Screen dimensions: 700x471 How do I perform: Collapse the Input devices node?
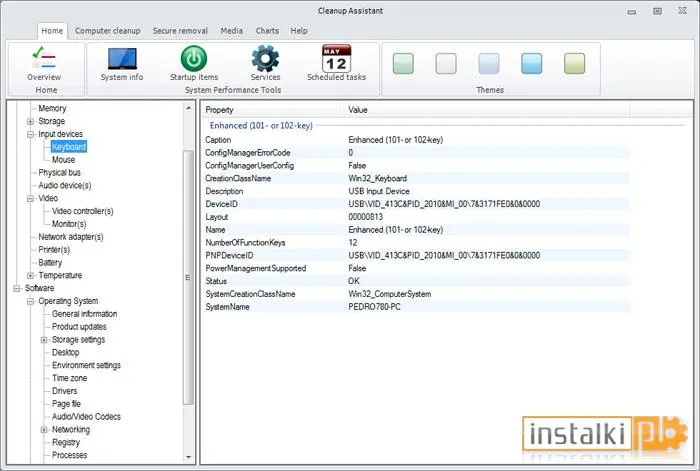coord(30,134)
